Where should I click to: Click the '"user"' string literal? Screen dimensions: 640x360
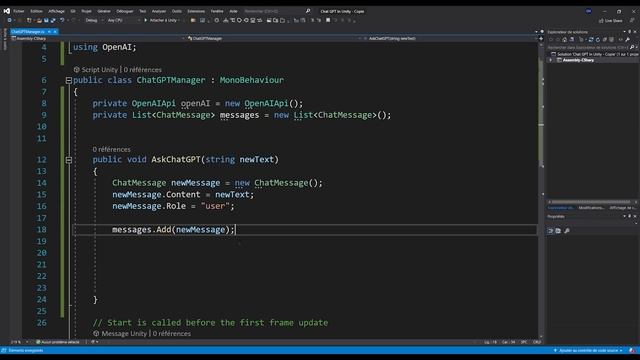tap(215, 206)
